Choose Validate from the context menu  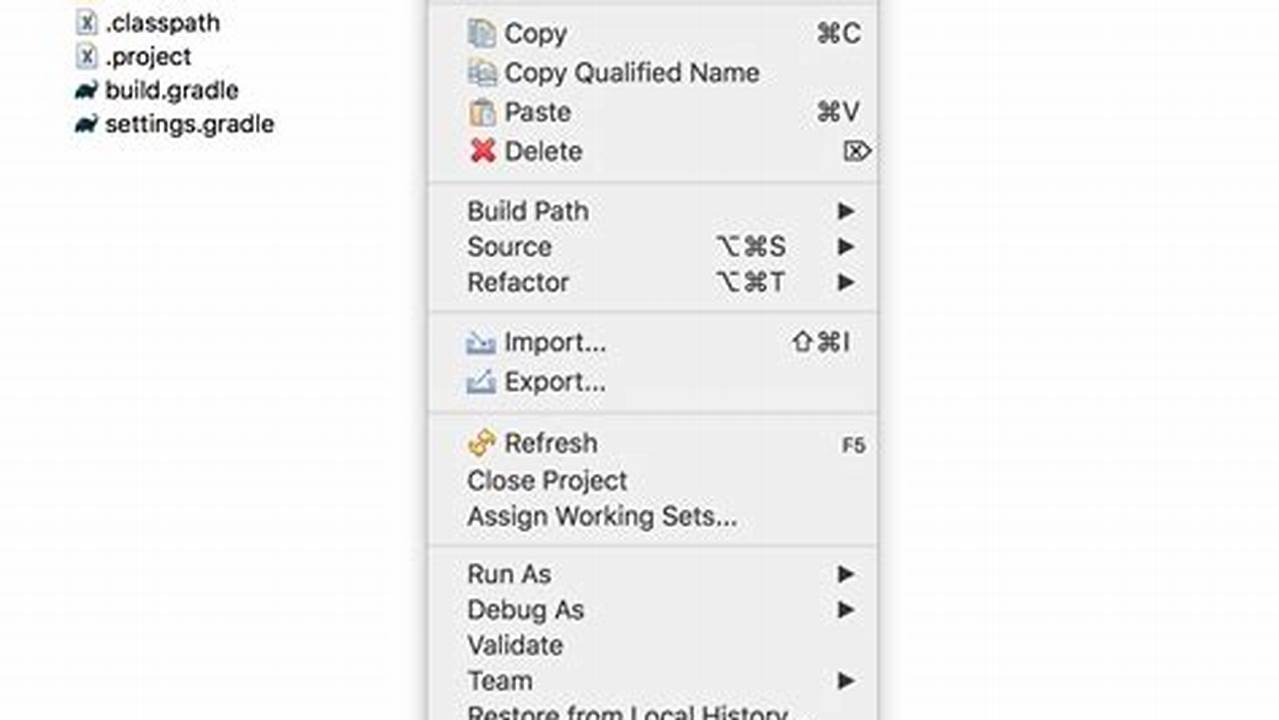coord(514,645)
